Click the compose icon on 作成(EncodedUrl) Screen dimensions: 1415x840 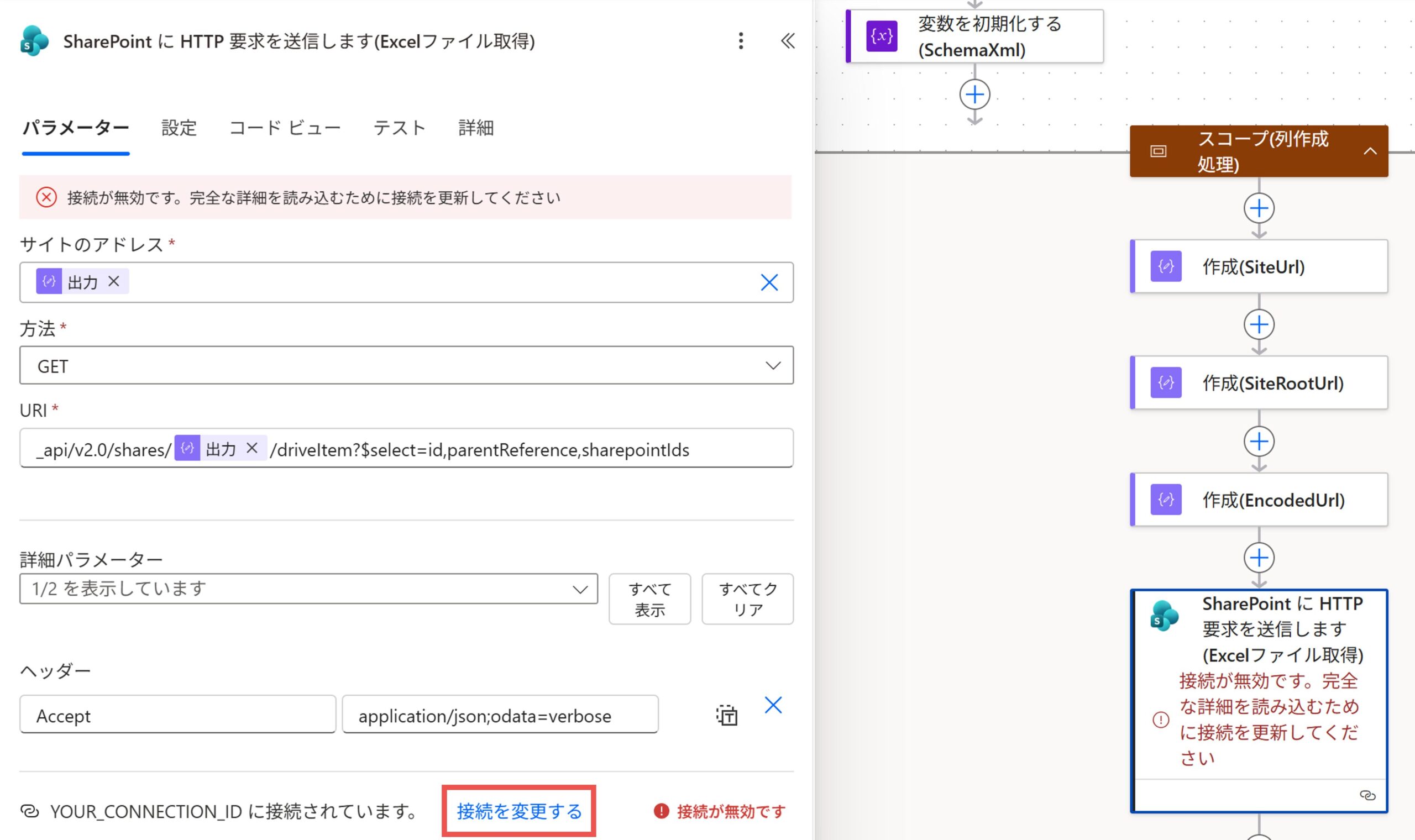(1166, 499)
